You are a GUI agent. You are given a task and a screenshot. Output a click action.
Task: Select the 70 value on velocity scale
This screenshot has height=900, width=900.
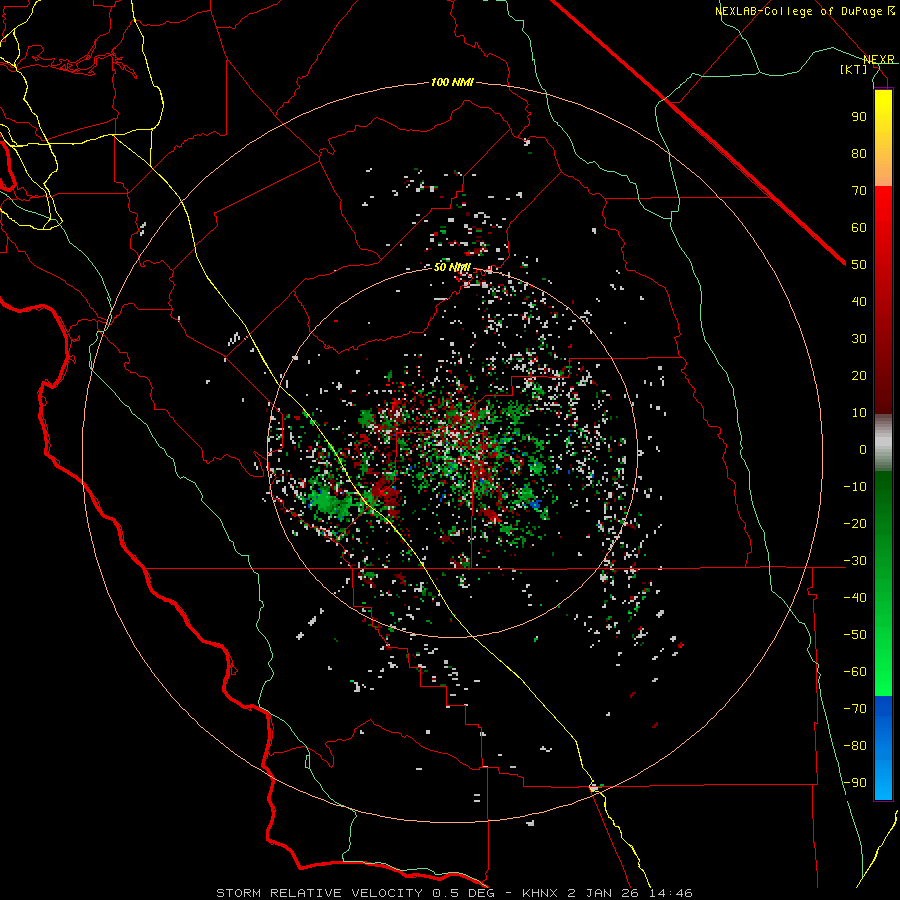859,191
